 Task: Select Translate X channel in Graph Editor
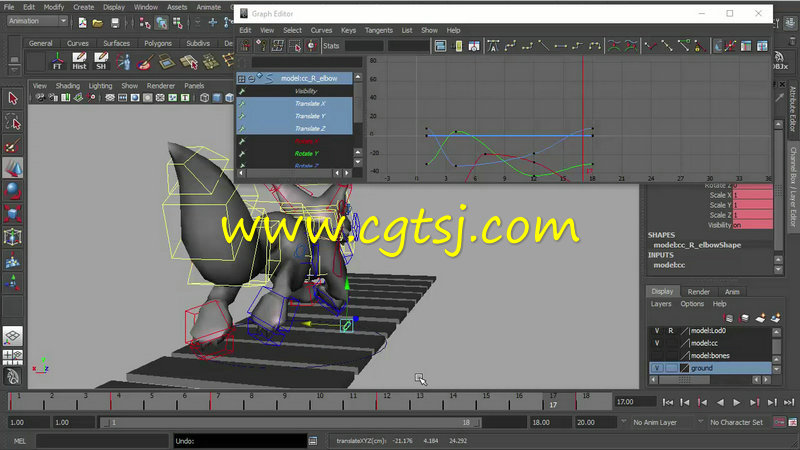294,104
